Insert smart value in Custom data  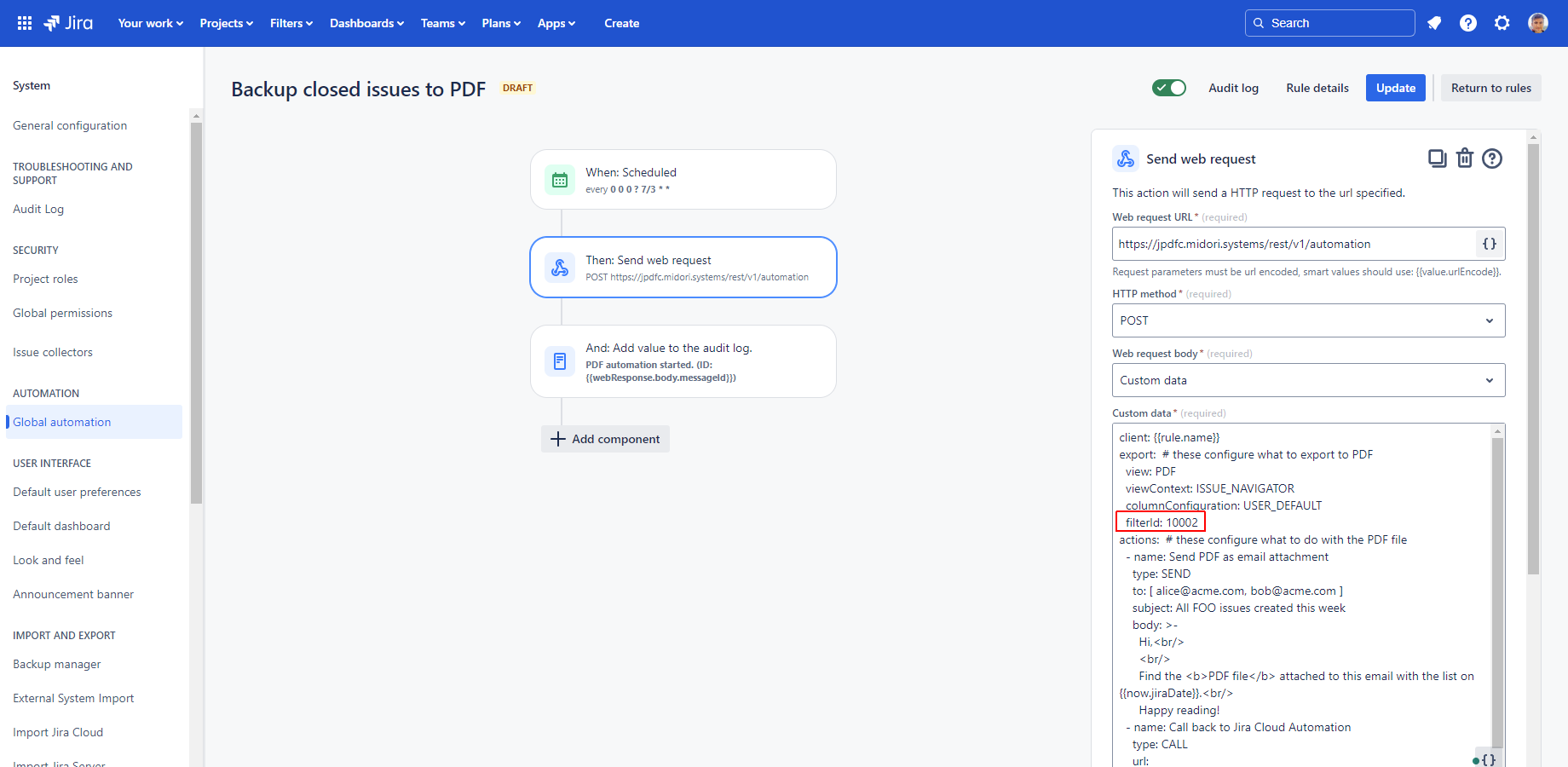[x=1488, y=759]
